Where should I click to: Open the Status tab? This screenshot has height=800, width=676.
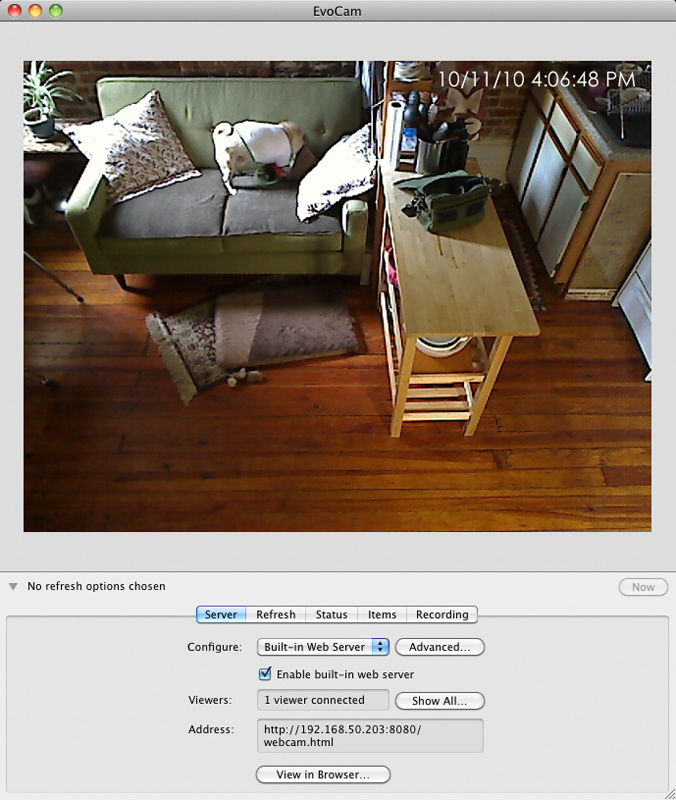click(331, 614)
